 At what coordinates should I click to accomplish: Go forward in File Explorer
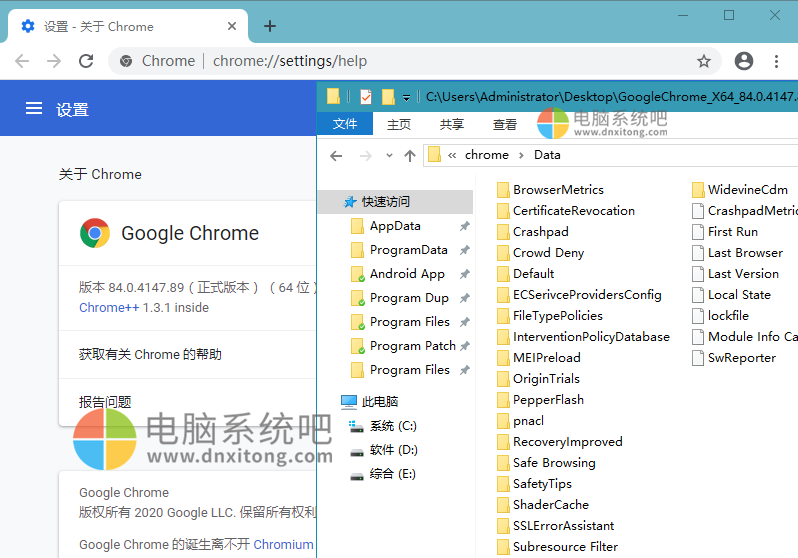[365, 156]
